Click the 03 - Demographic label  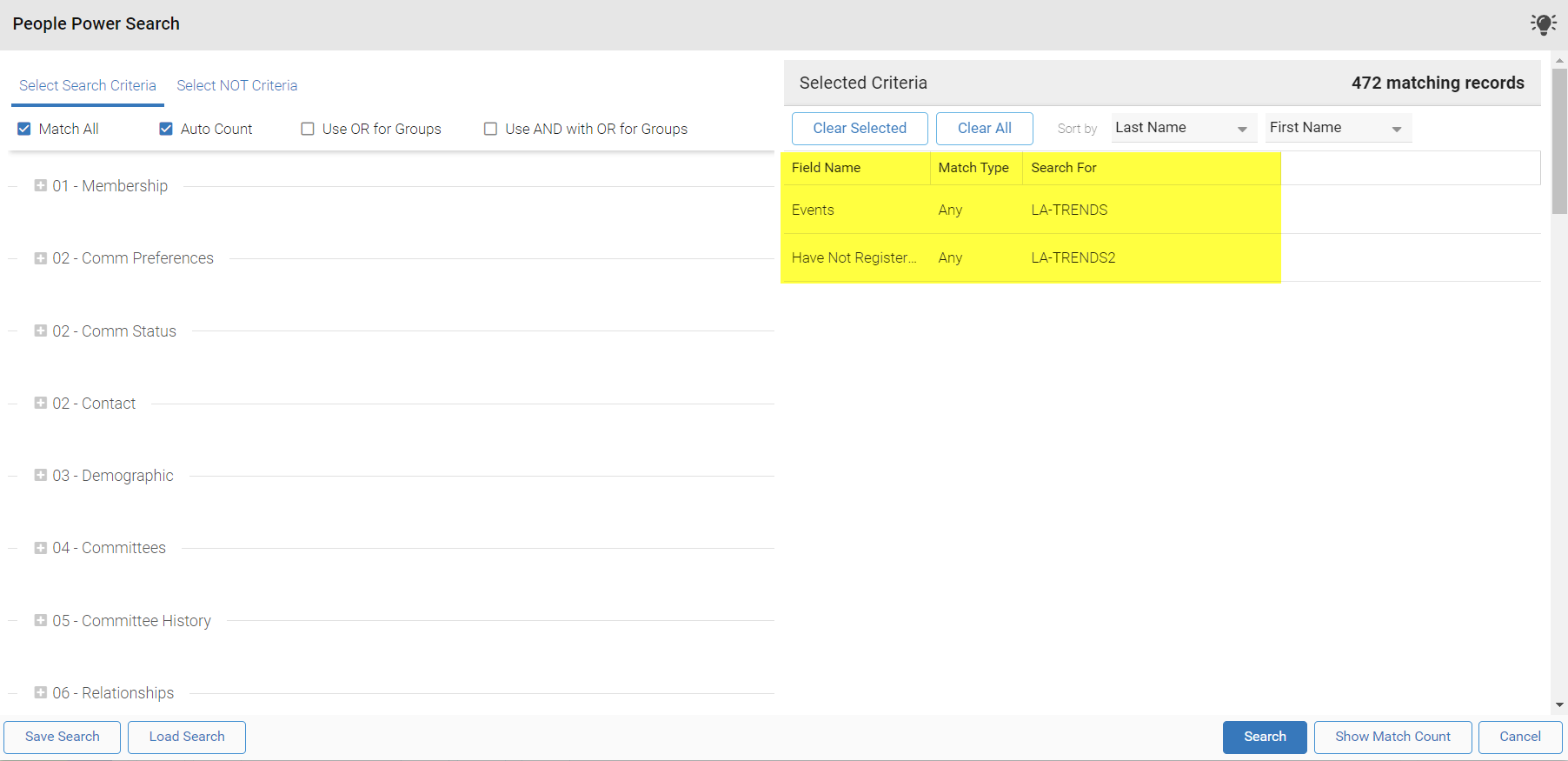[113, 476]
